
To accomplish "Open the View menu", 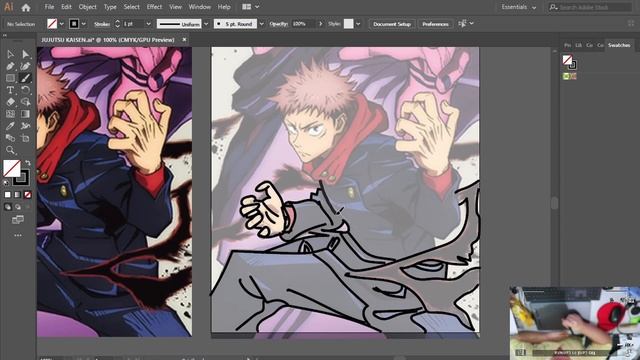I will (176, 7).
